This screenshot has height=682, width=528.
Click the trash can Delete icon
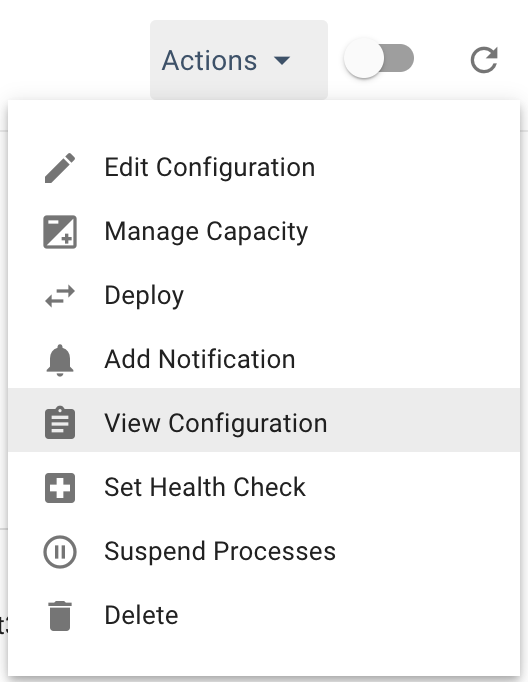pos(60,615)
